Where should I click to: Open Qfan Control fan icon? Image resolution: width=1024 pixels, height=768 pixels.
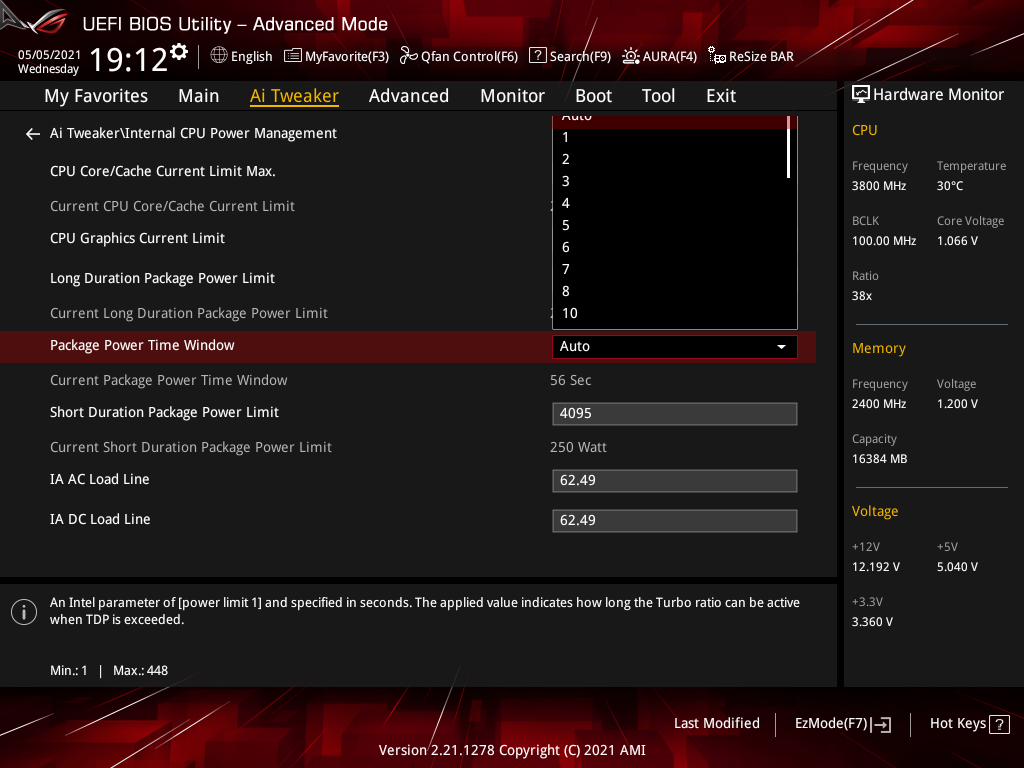[409, 56]
